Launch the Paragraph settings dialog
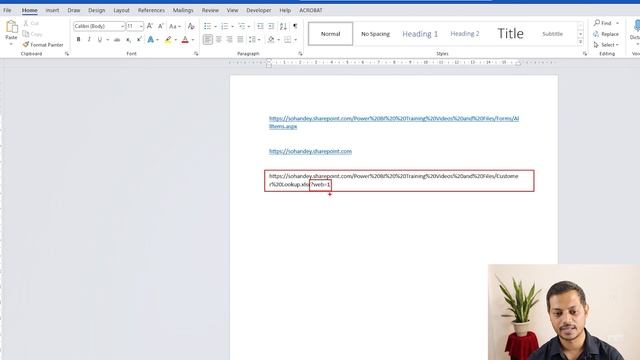This screenshot has width=640, height=360. pos(300,53)
